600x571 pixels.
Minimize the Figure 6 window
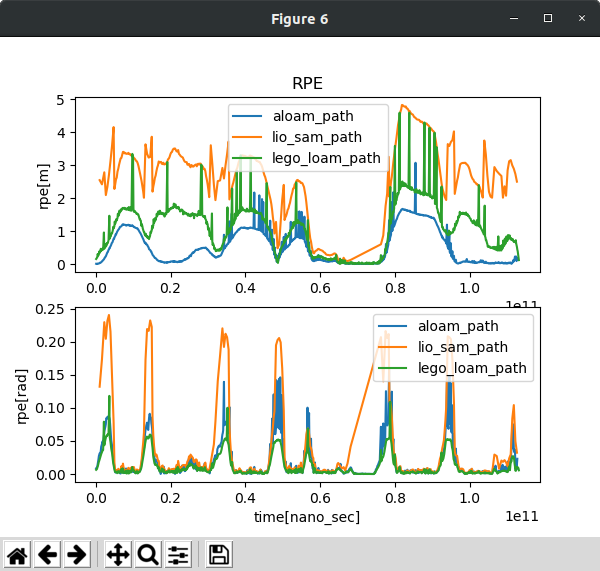point(514,18)
